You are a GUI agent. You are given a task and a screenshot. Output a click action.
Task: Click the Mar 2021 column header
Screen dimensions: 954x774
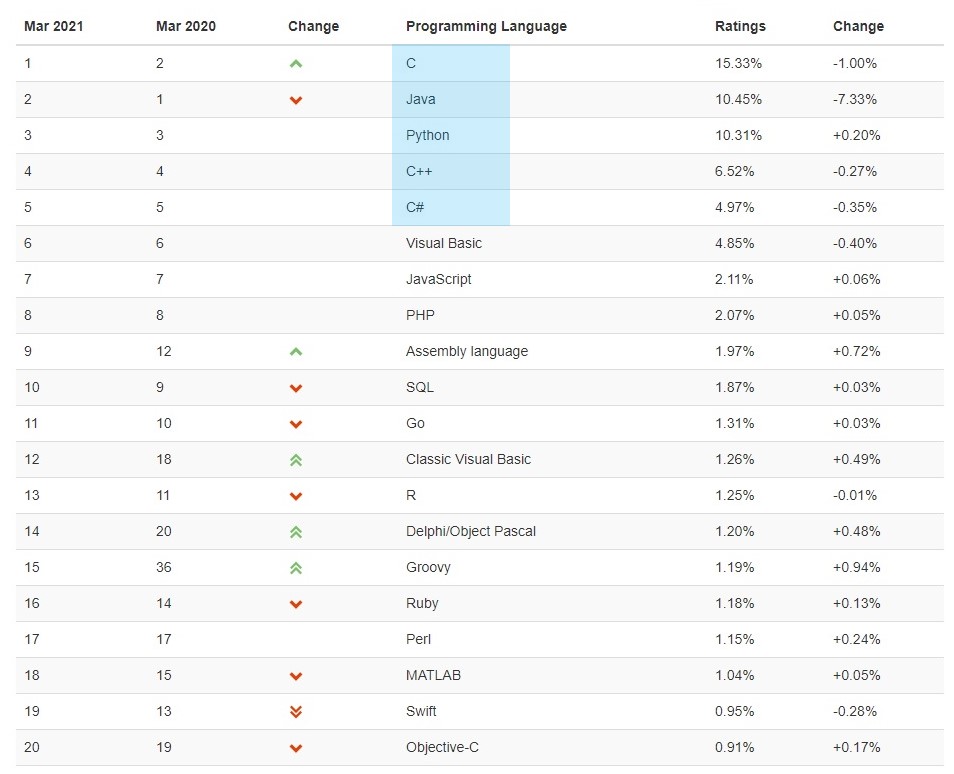54,26
